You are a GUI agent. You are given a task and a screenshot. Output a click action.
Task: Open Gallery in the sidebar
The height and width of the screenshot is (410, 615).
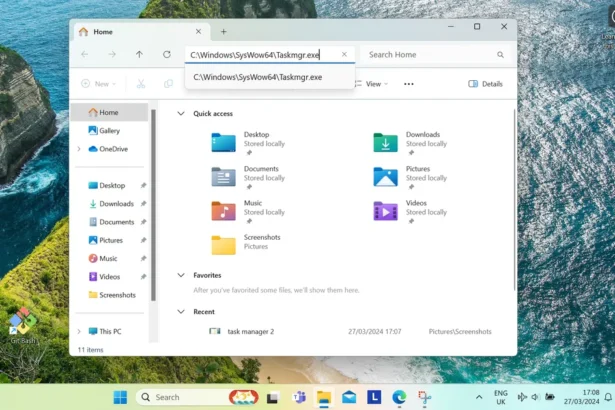tap(109, 131)
